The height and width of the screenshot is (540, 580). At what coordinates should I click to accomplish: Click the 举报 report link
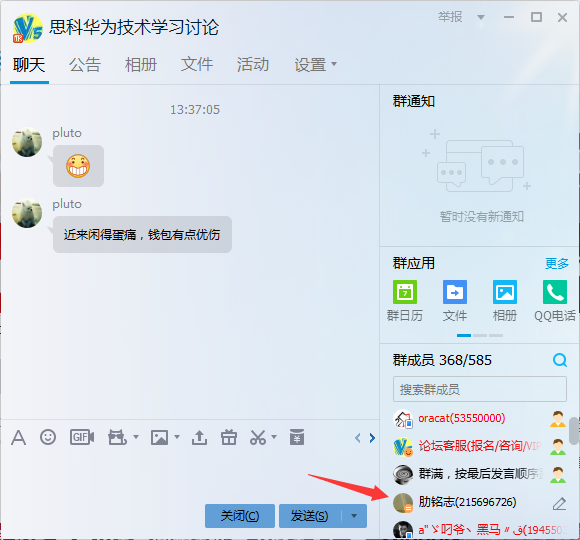click(x=450, y=17)
